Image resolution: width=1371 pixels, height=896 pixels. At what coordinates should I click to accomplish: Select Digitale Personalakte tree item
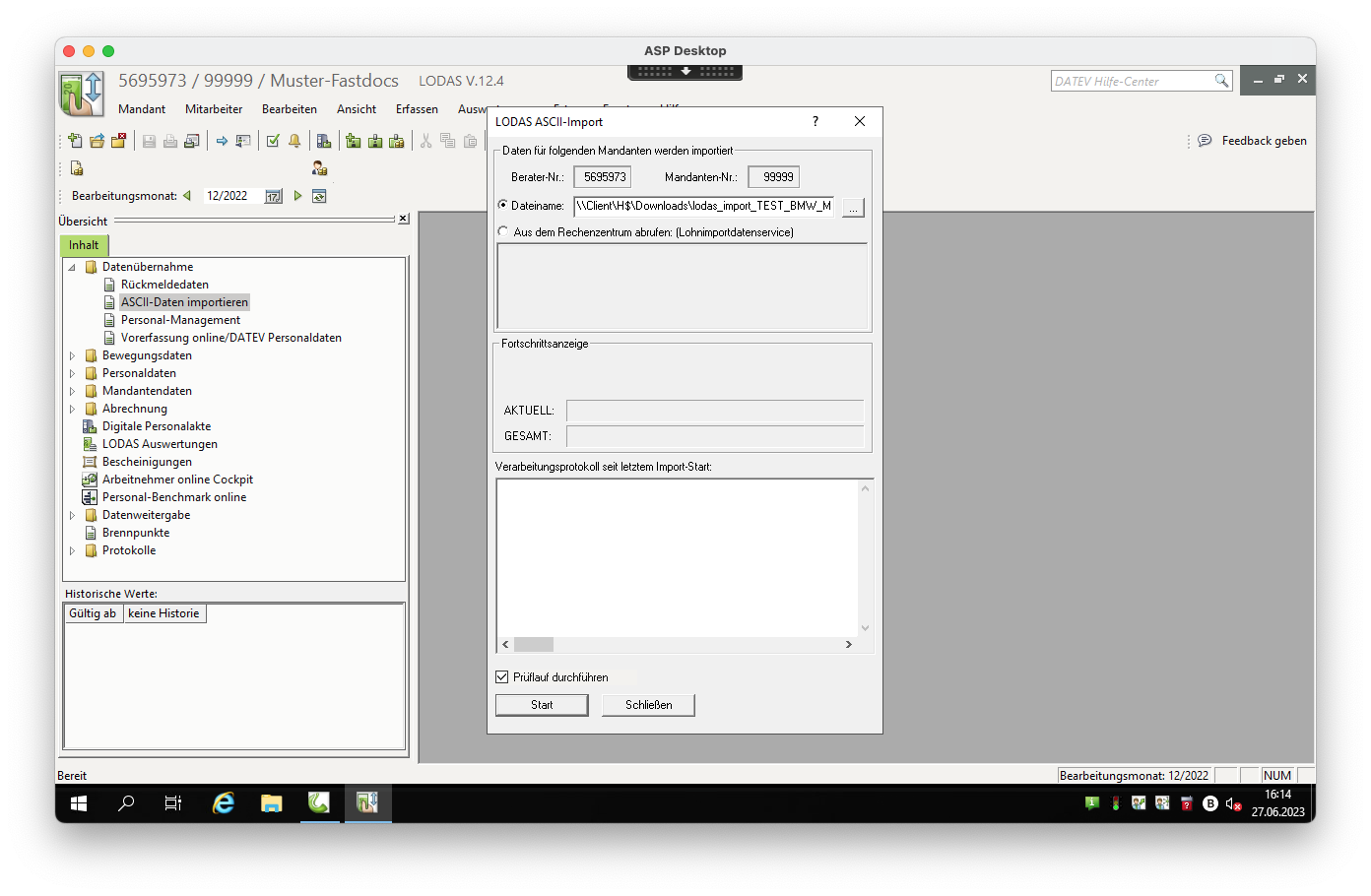point(157,426)
